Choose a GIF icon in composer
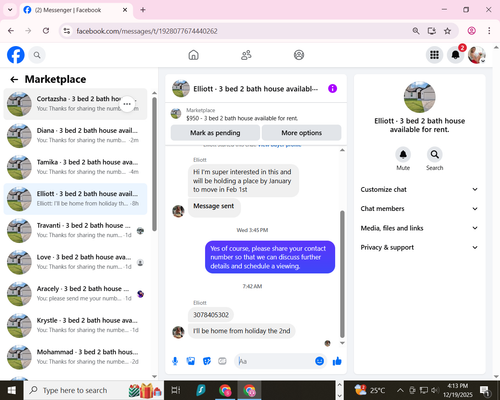 pos(222,361)
